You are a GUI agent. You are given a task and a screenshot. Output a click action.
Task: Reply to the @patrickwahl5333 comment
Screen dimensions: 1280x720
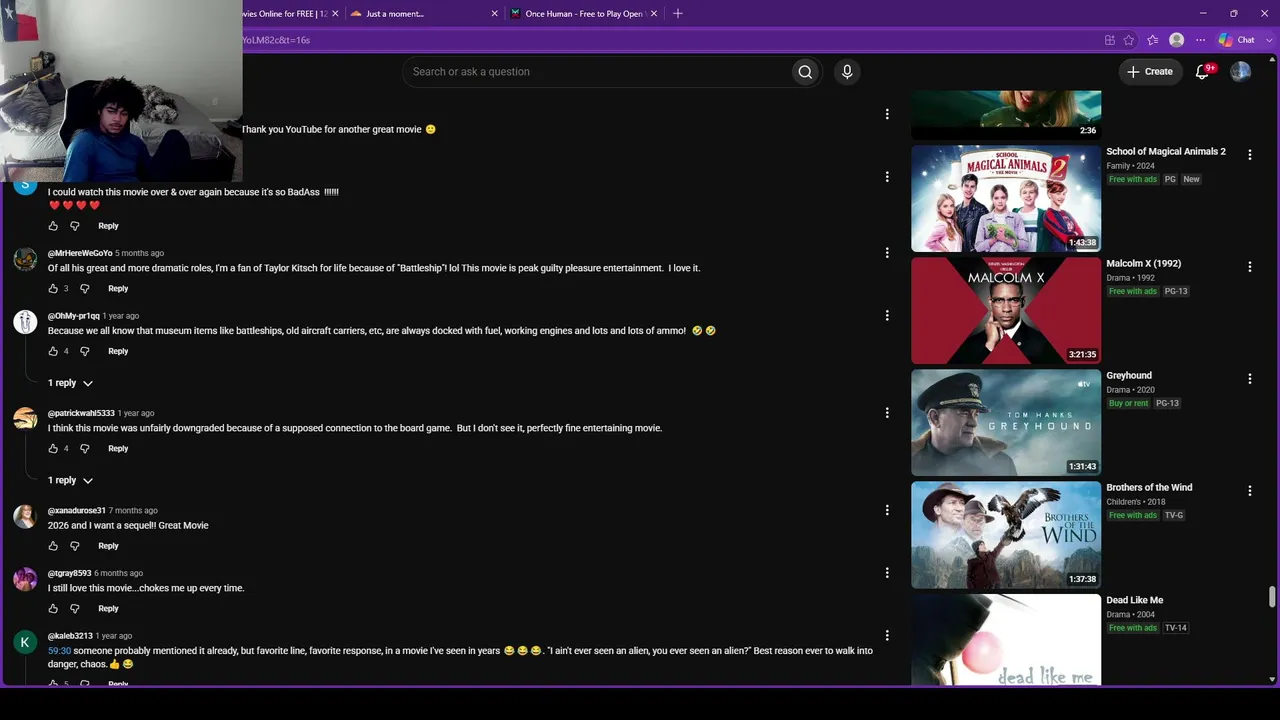(x=118, y=449)
